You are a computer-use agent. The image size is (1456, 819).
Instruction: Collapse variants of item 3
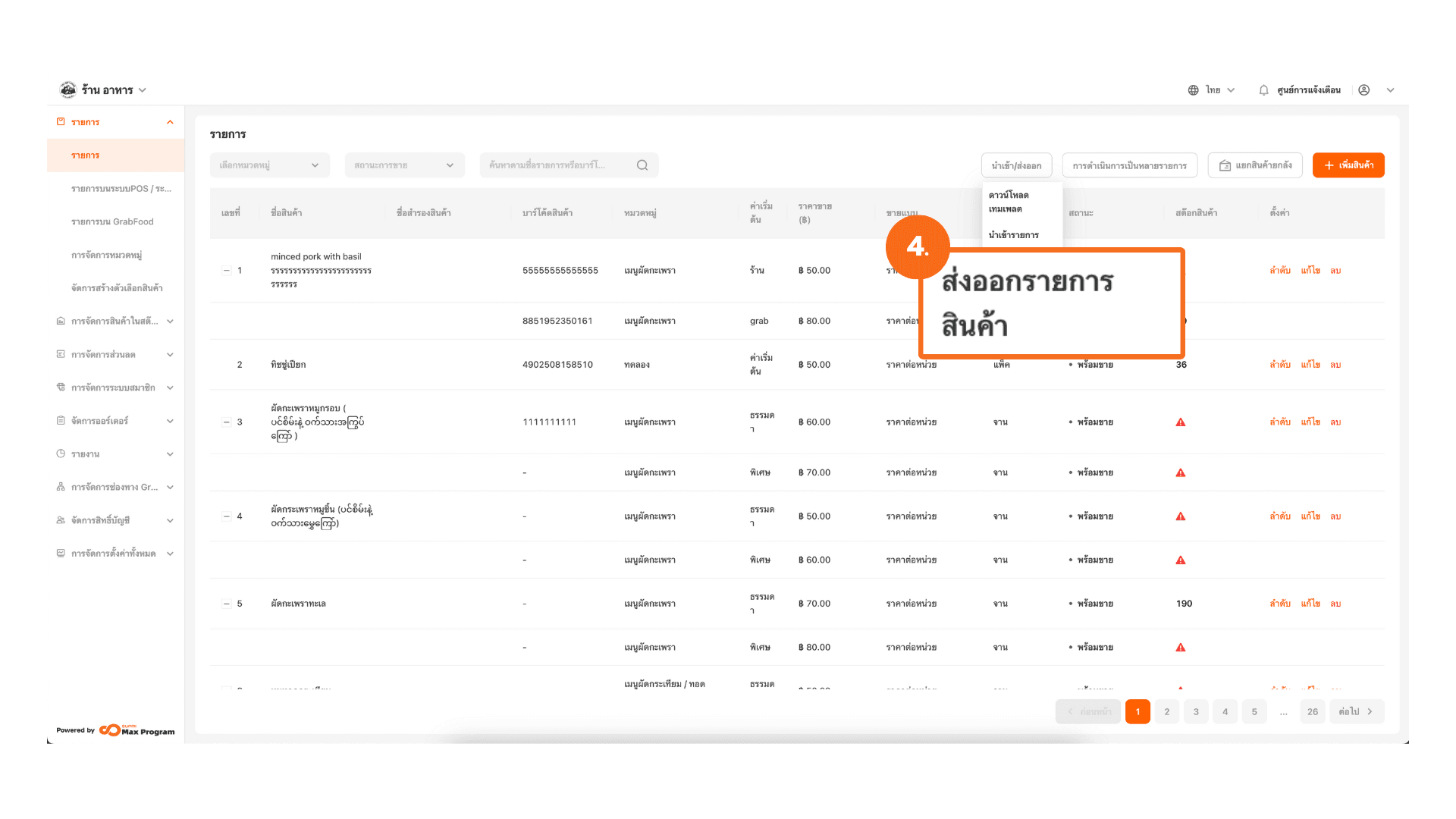226,422
